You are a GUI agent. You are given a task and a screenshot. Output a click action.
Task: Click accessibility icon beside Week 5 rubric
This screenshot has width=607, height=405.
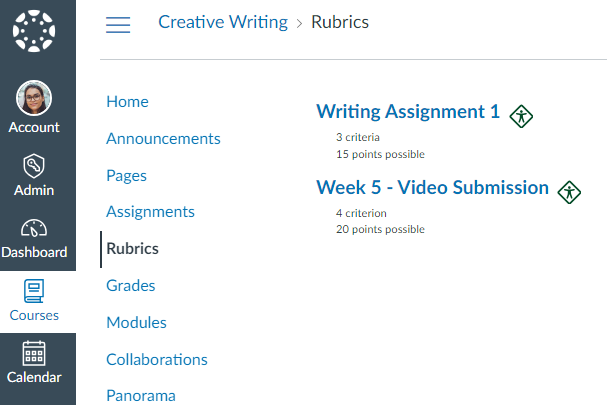pos(569,191)
